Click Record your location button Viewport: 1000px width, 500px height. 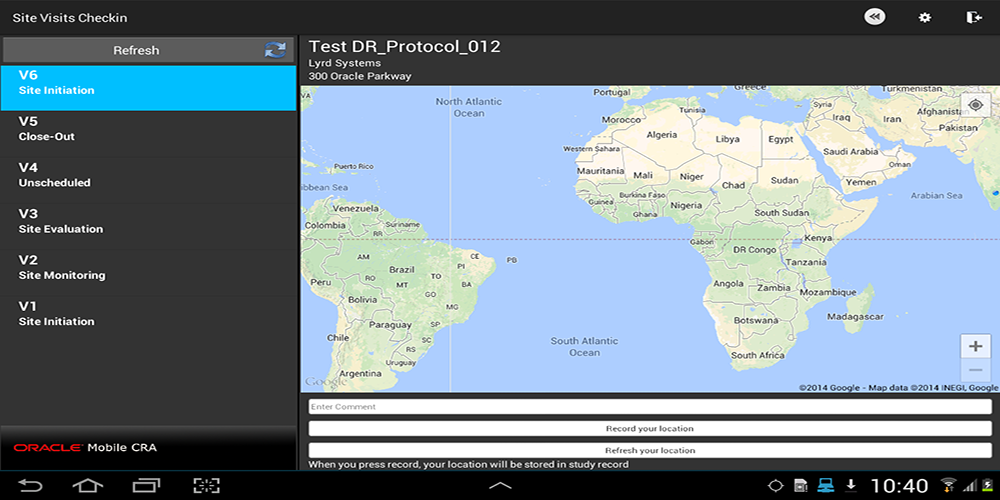coord(650,429)
